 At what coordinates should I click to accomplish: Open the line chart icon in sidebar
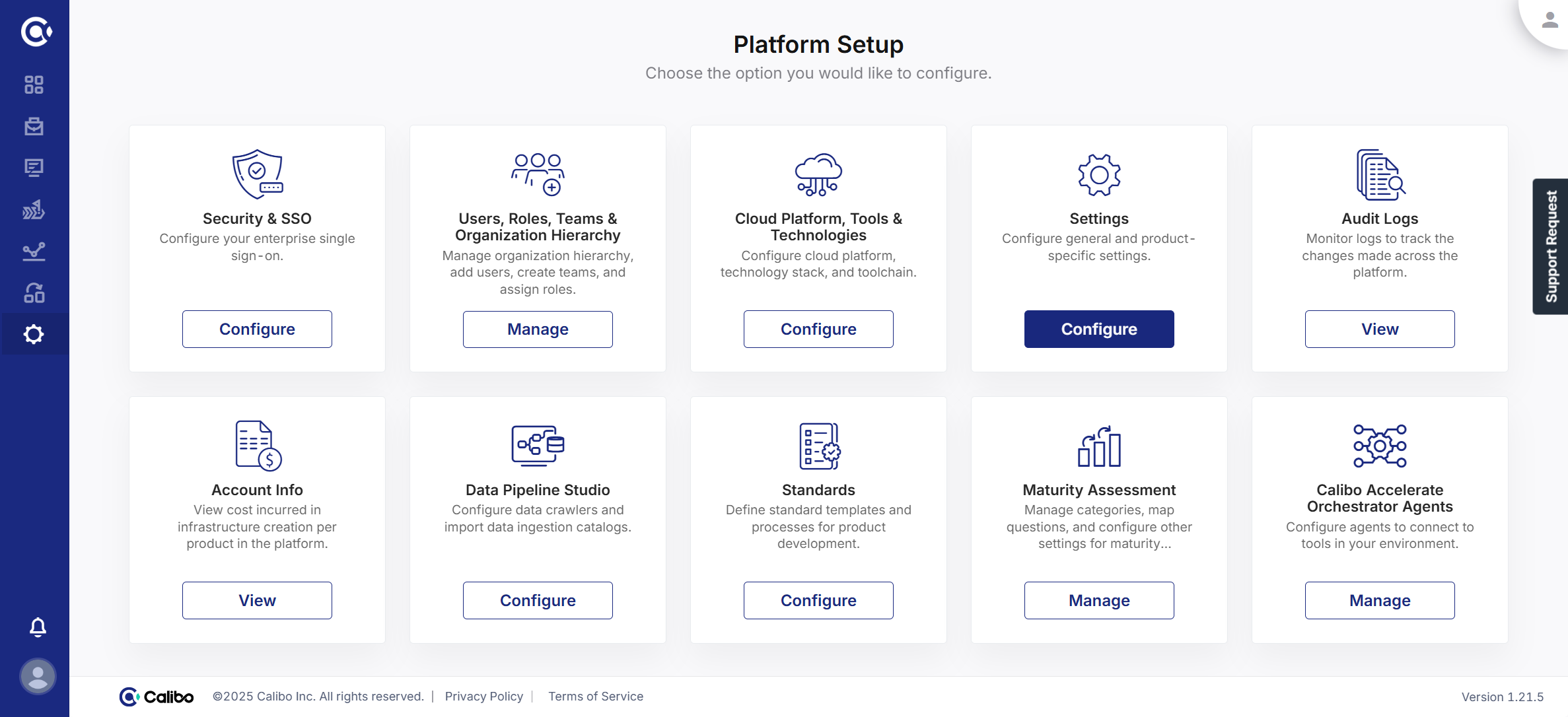34,252
